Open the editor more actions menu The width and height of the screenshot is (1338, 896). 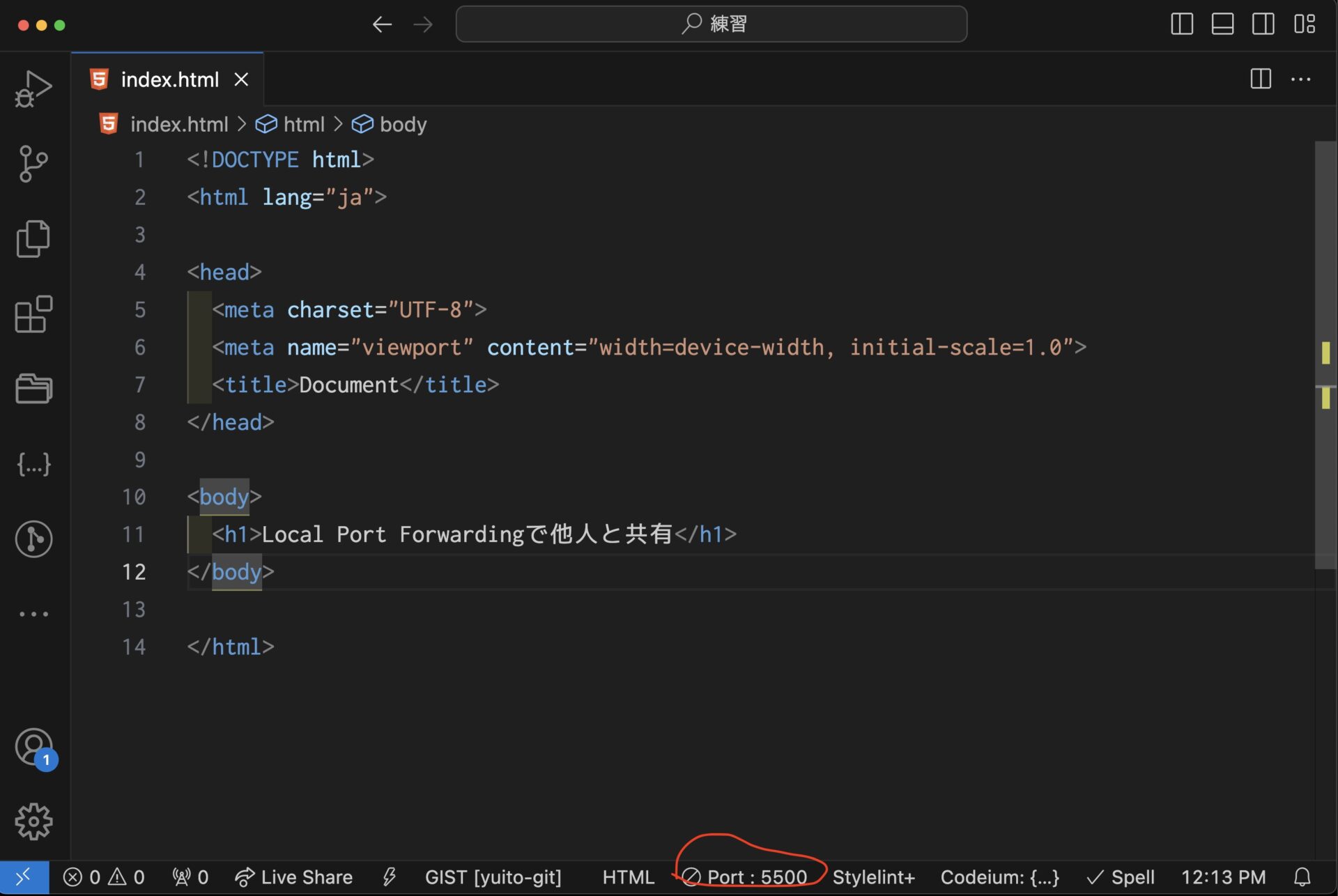click(x=1302, y=79)
